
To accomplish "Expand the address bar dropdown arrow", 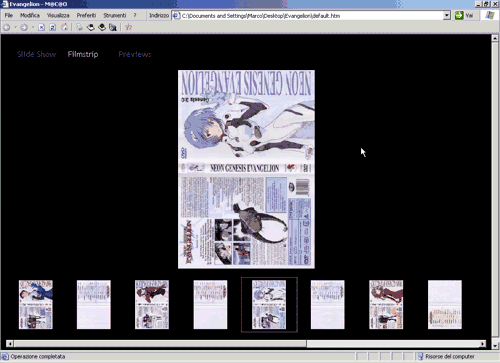I will click(x=447, y=15).
